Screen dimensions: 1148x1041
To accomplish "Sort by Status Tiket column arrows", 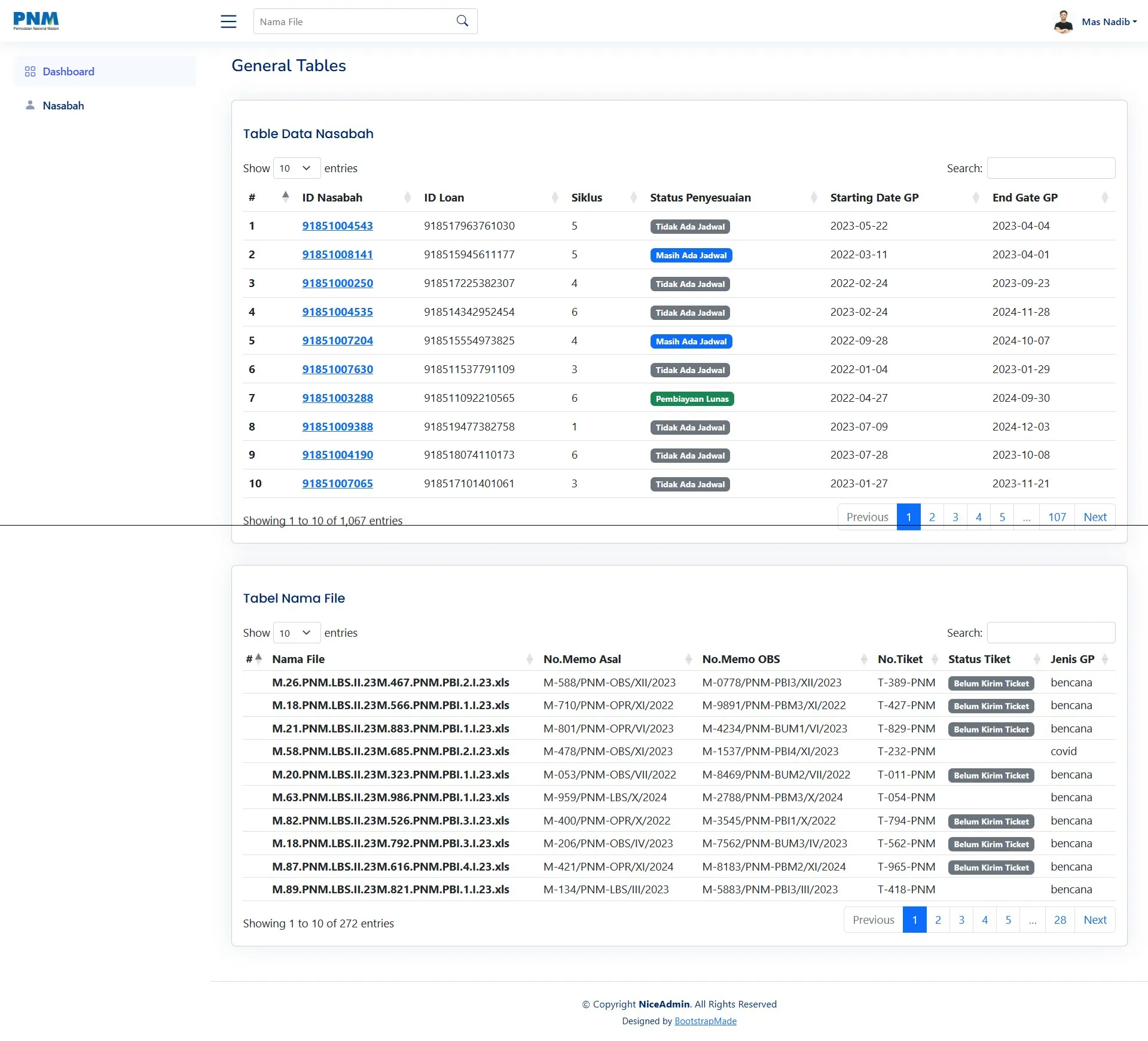I will pyautogui.click(x=1037, y=659).
